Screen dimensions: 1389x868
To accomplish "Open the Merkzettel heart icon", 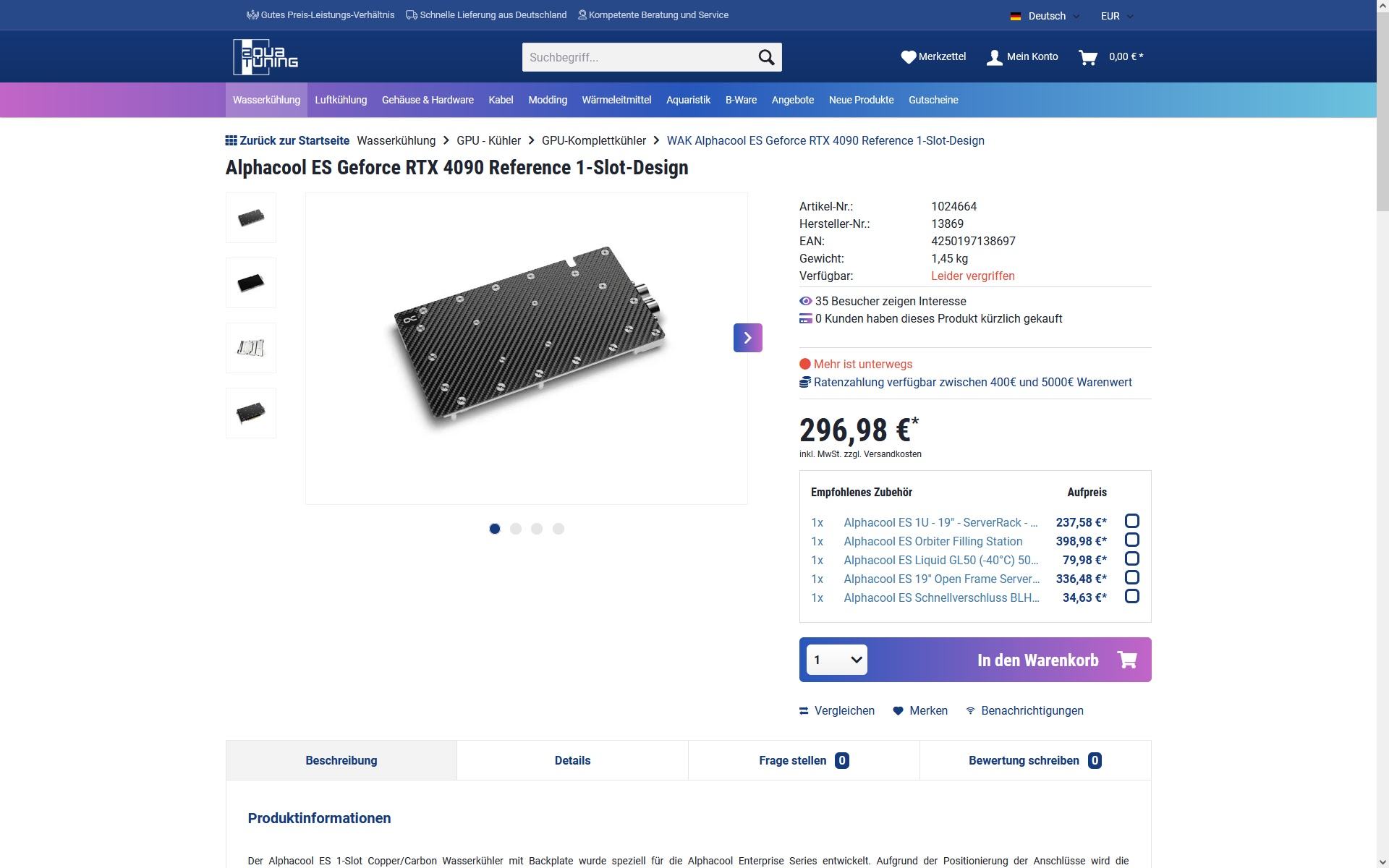I will (x=908, y=57).
